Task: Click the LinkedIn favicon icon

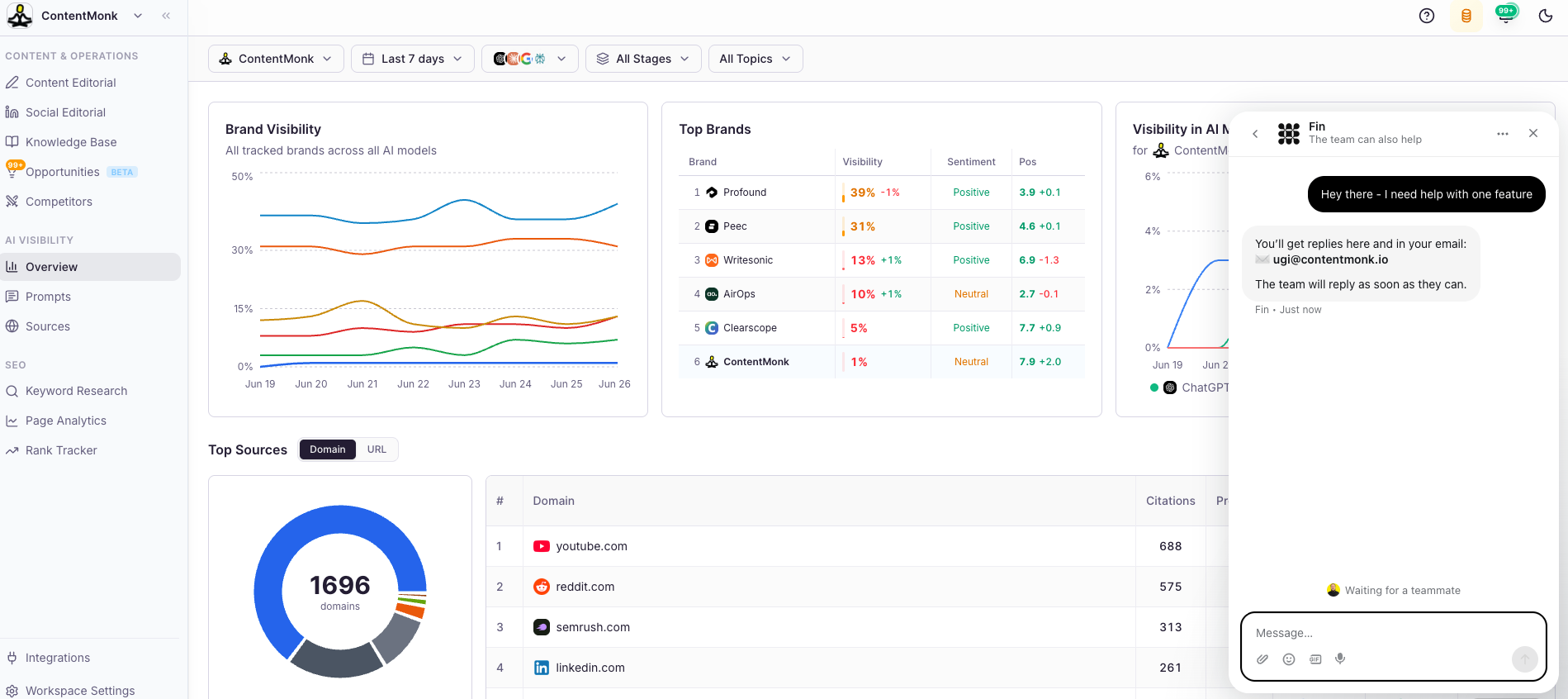Action: coord(542,668)
